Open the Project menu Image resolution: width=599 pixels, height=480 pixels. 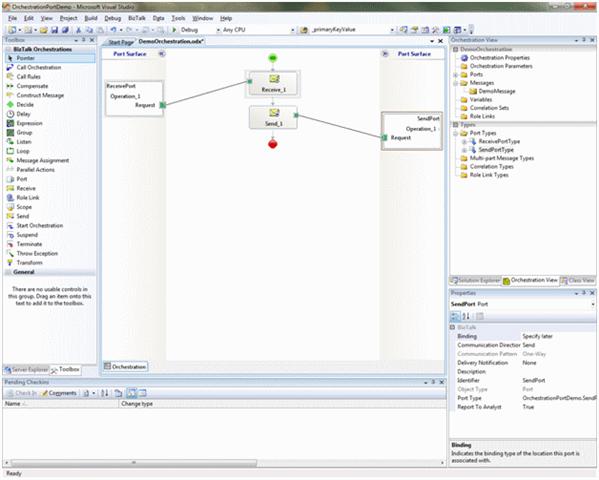click(x=69, y=18)
